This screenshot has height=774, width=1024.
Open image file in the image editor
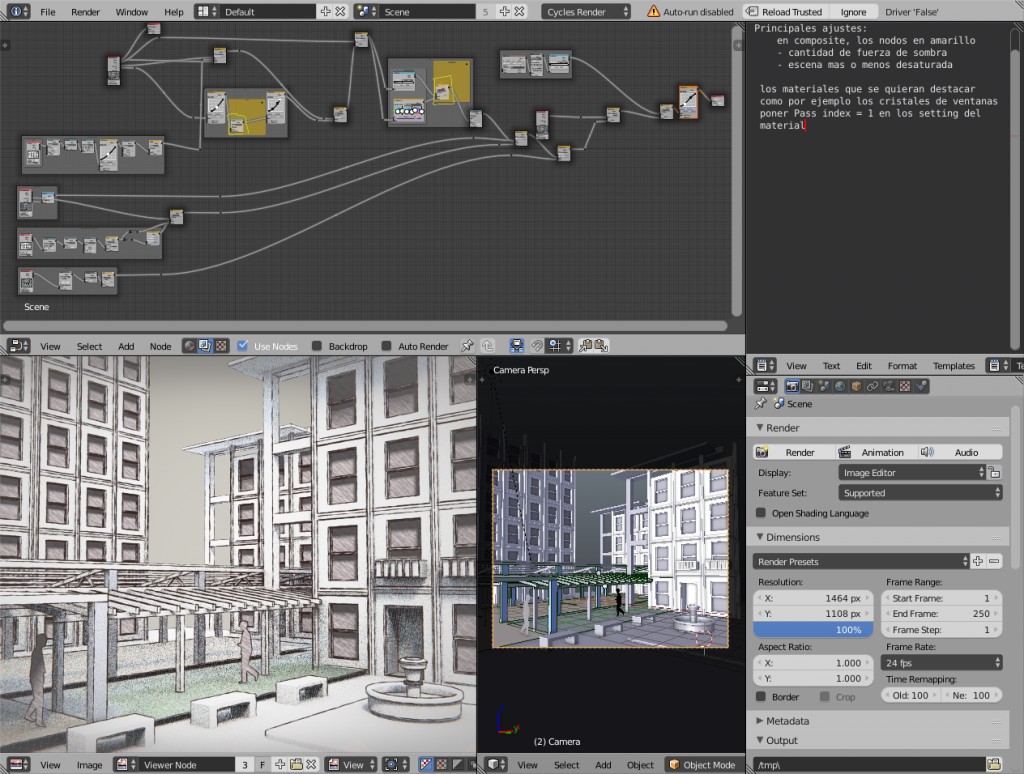[x=297, y=765]
